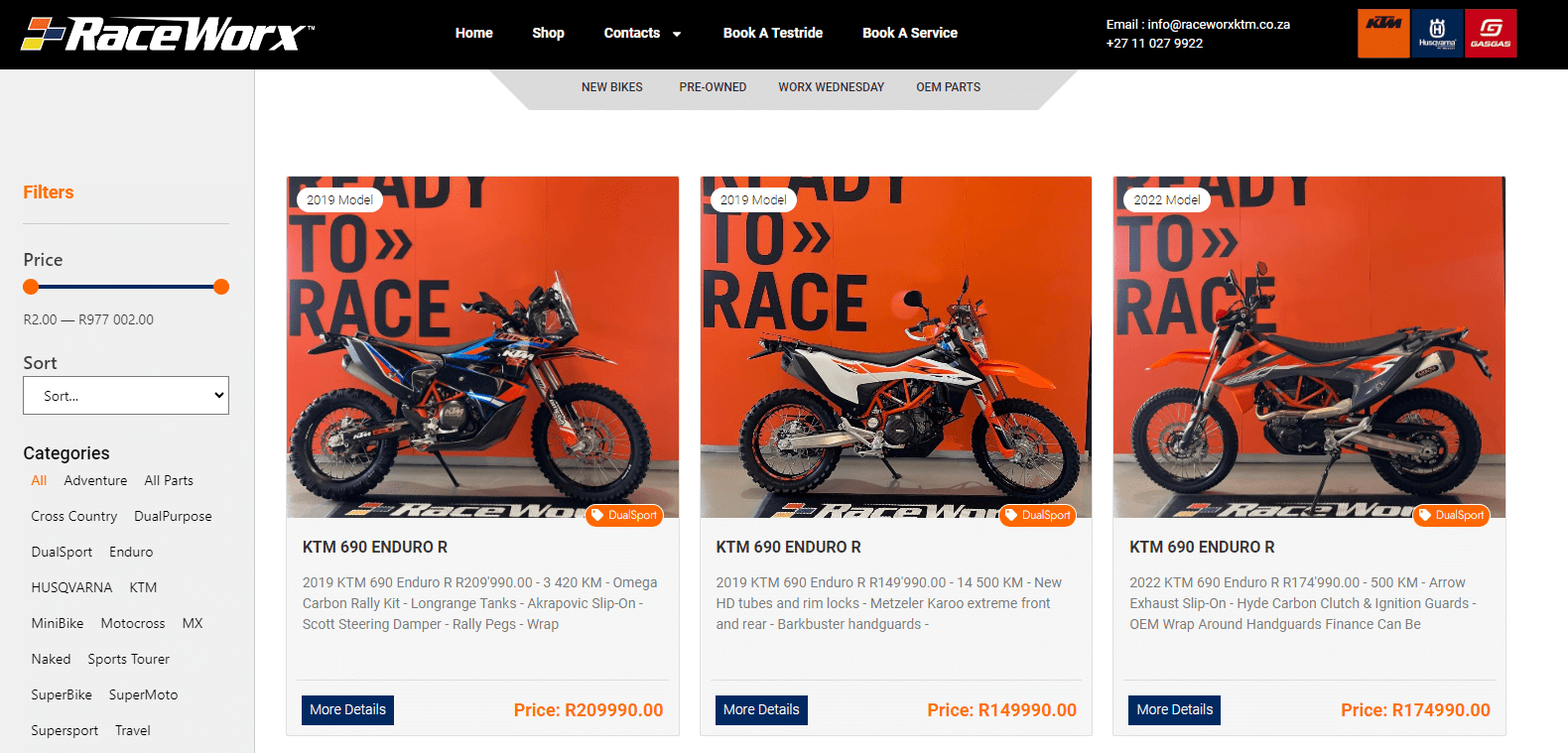Screen dimensions: 1568x753
Task: Open the GasGas brand logo
Action: click(x=1491, y=34)
